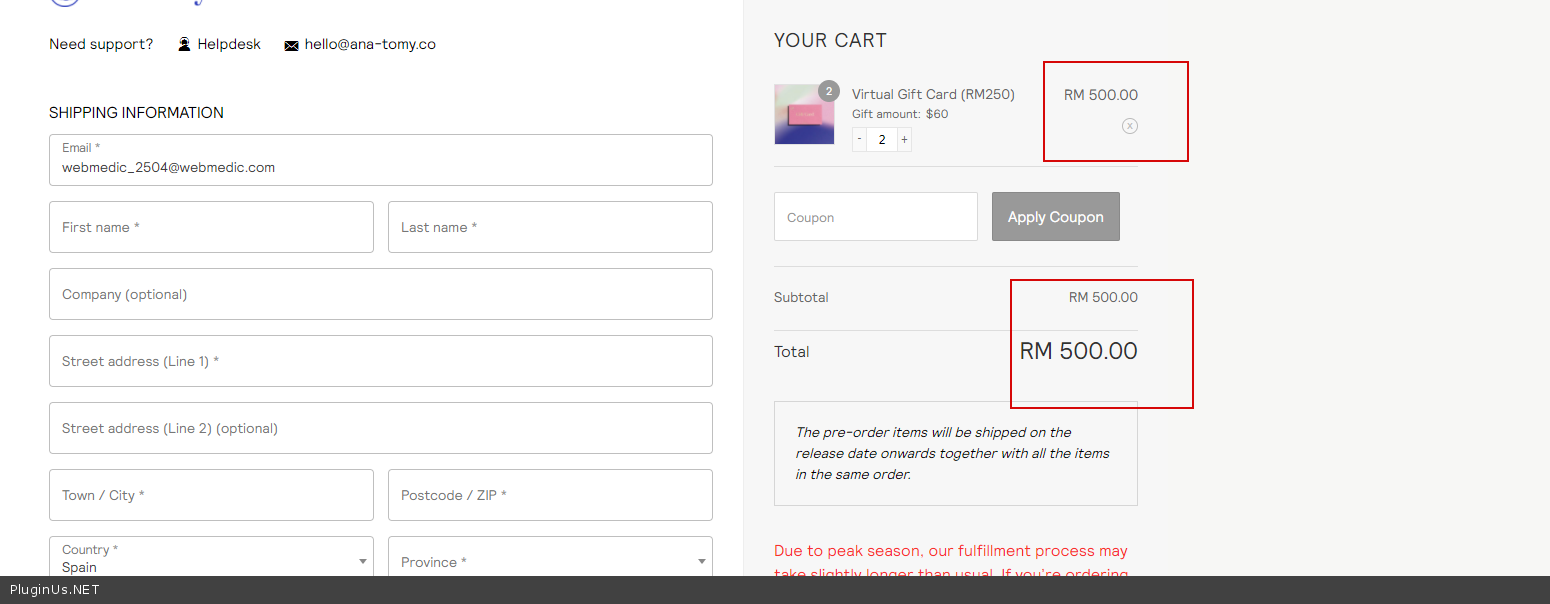Increase gift card quantity with plus
The height and width of the screenshot is (604, 1550).
[904, 140]
